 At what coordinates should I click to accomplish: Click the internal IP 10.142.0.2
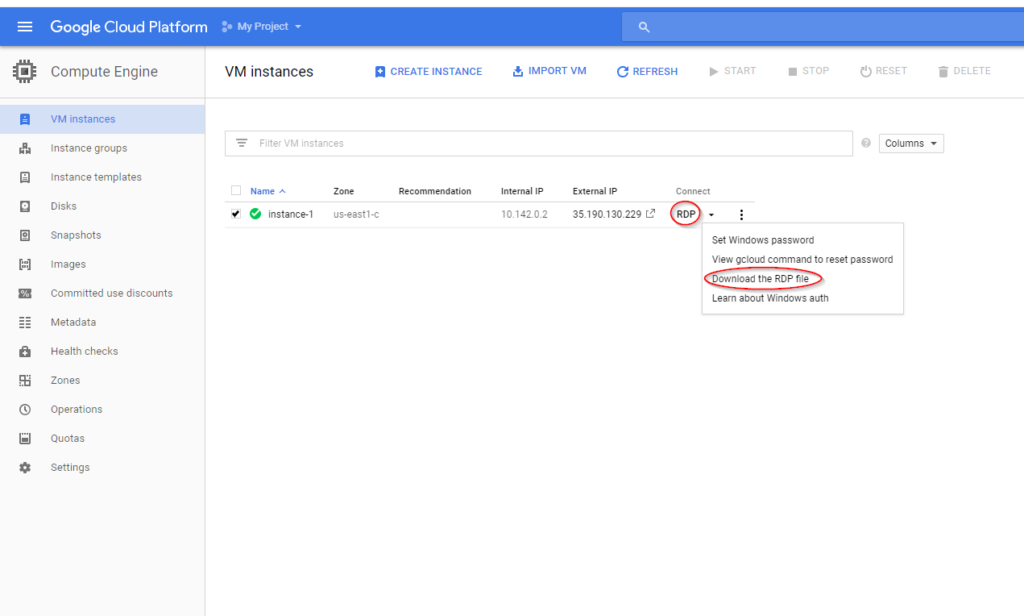pos(524,214)
